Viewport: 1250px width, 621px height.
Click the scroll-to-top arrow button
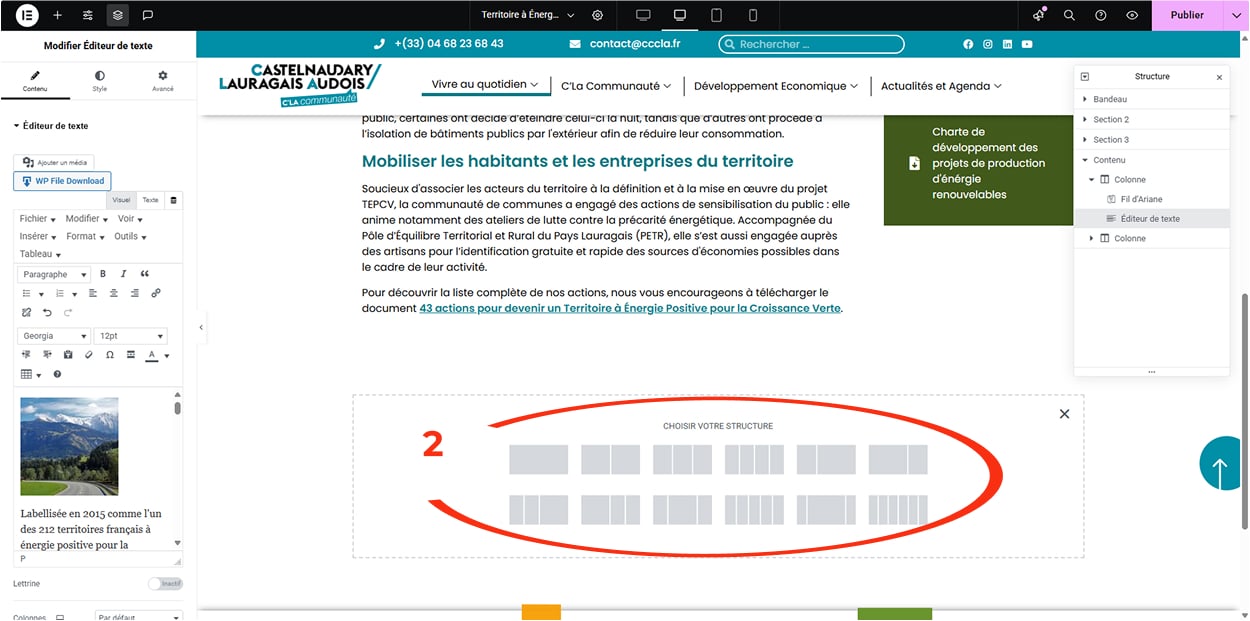pos(1220,465)
